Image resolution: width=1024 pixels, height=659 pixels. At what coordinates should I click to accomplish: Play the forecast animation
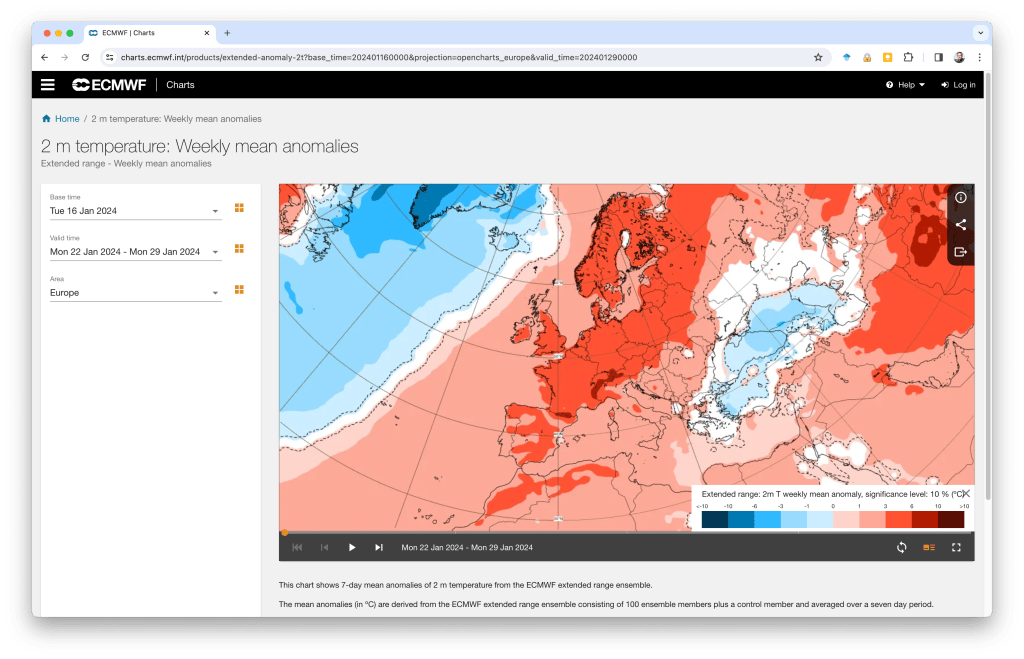pos(352,547)
